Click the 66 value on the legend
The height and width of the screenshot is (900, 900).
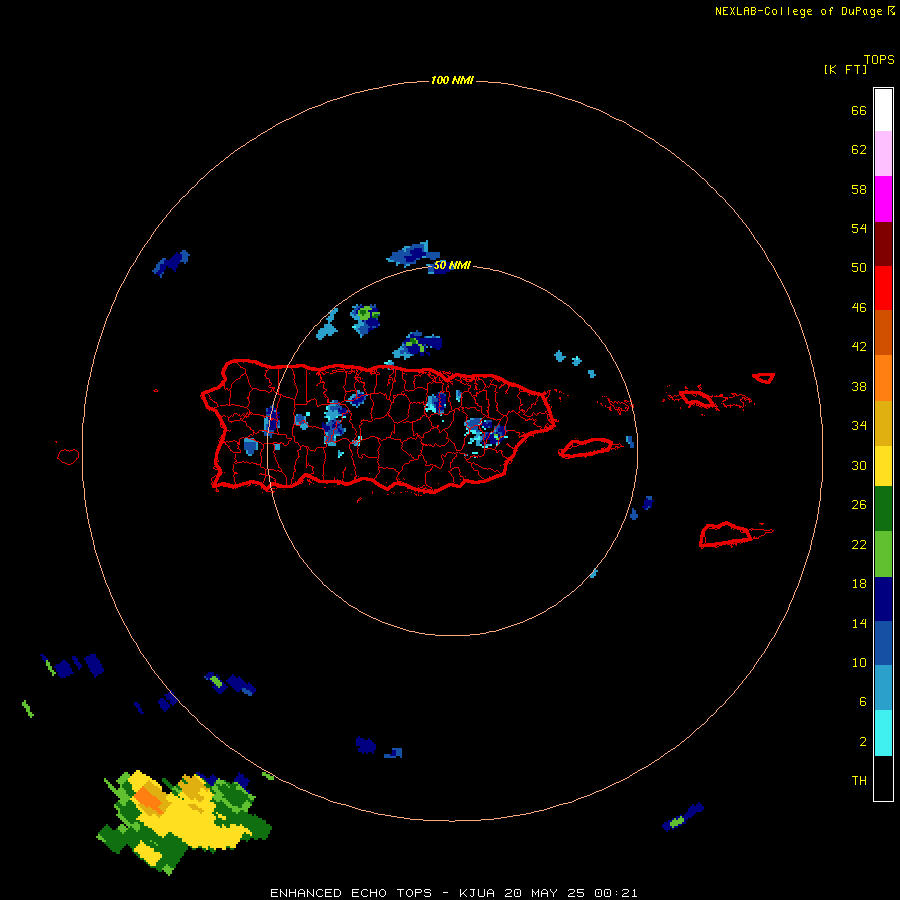click(859, 110)
